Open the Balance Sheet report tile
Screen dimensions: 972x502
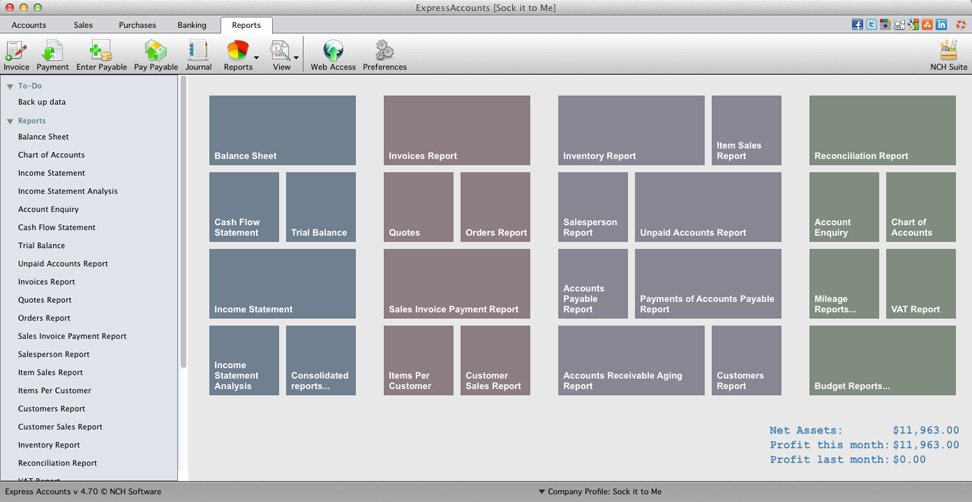283,130
